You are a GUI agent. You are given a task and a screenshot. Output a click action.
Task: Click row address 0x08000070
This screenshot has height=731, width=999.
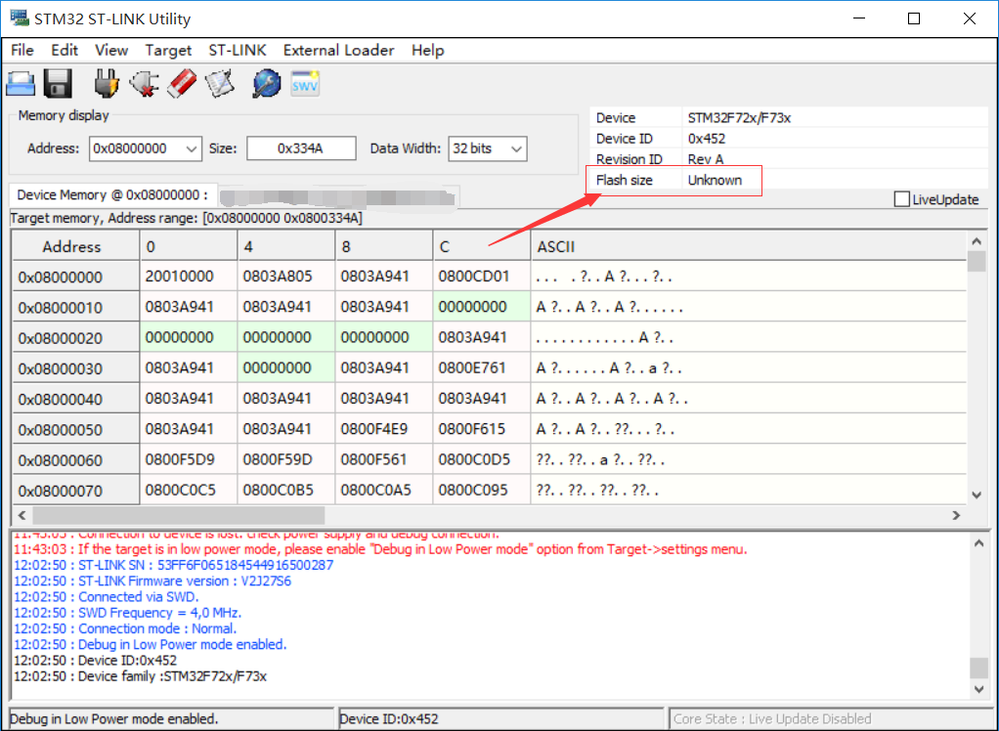76,491
